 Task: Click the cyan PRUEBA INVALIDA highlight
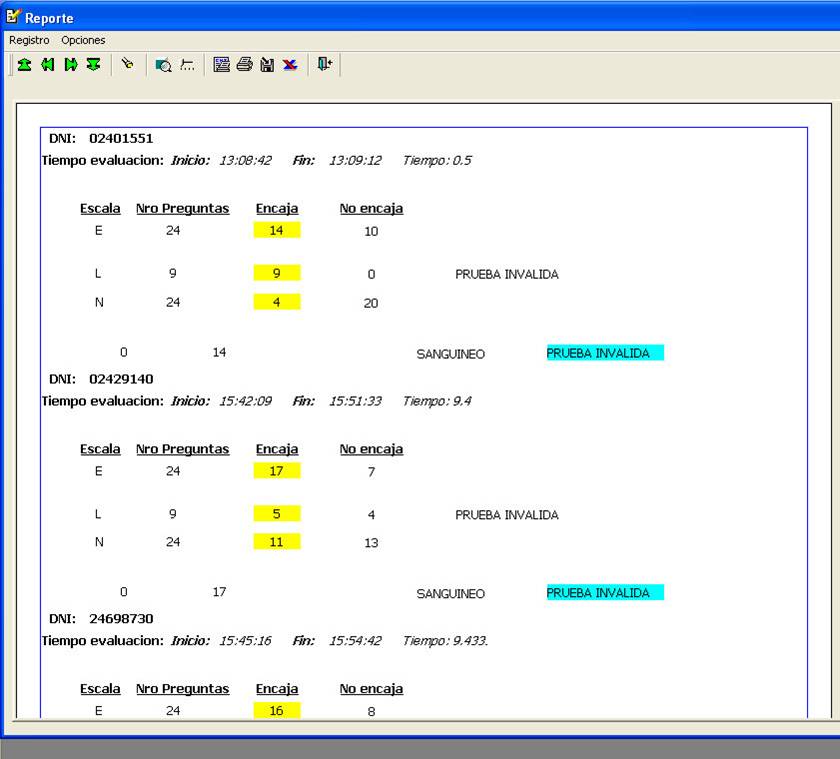click(x=604, y=352)
